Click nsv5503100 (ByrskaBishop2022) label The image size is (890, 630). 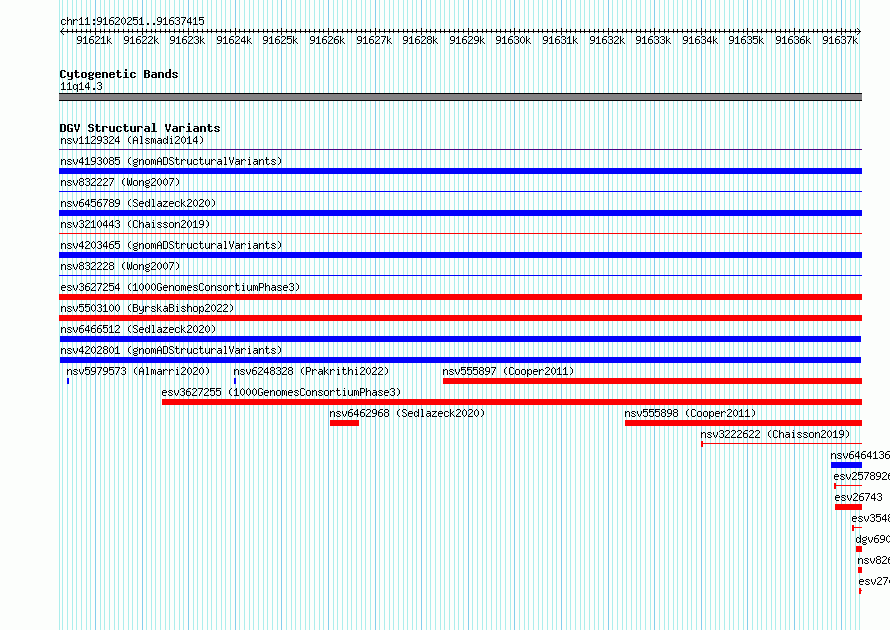tap(147, 308)
